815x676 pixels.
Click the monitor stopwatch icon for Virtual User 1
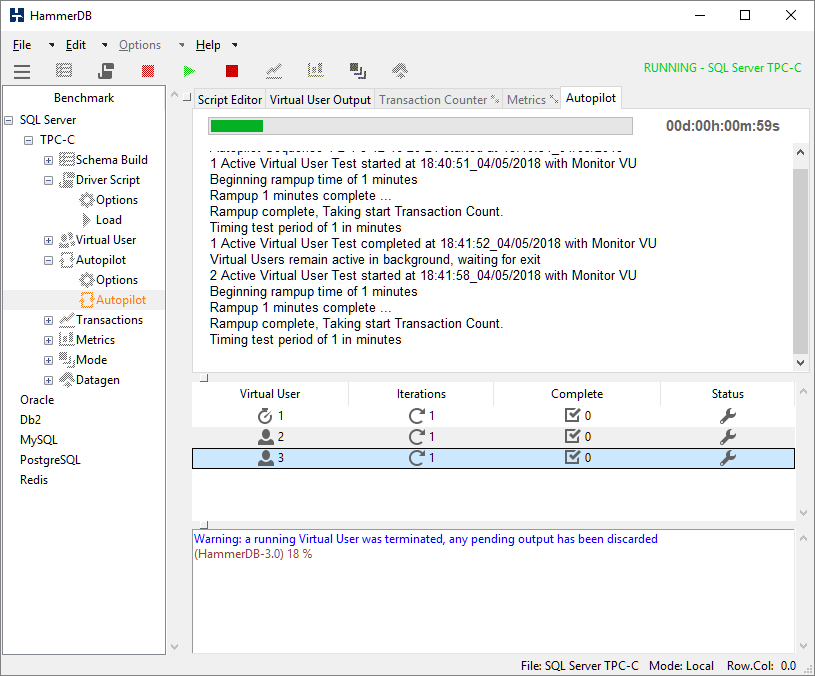[x=265, y=416]
